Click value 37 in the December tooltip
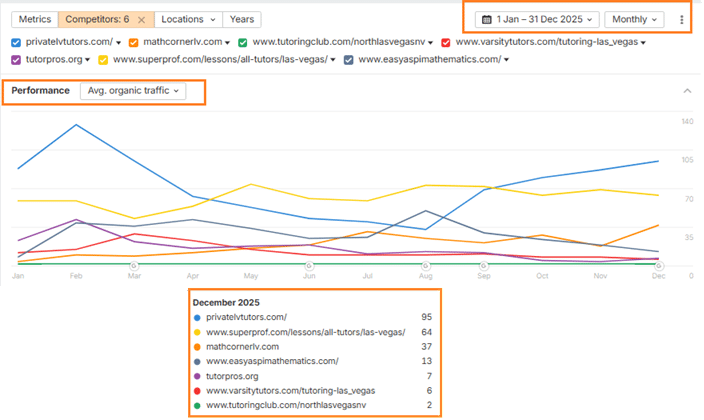The height and width of the screenshot is (420, 704). [427, 346]
